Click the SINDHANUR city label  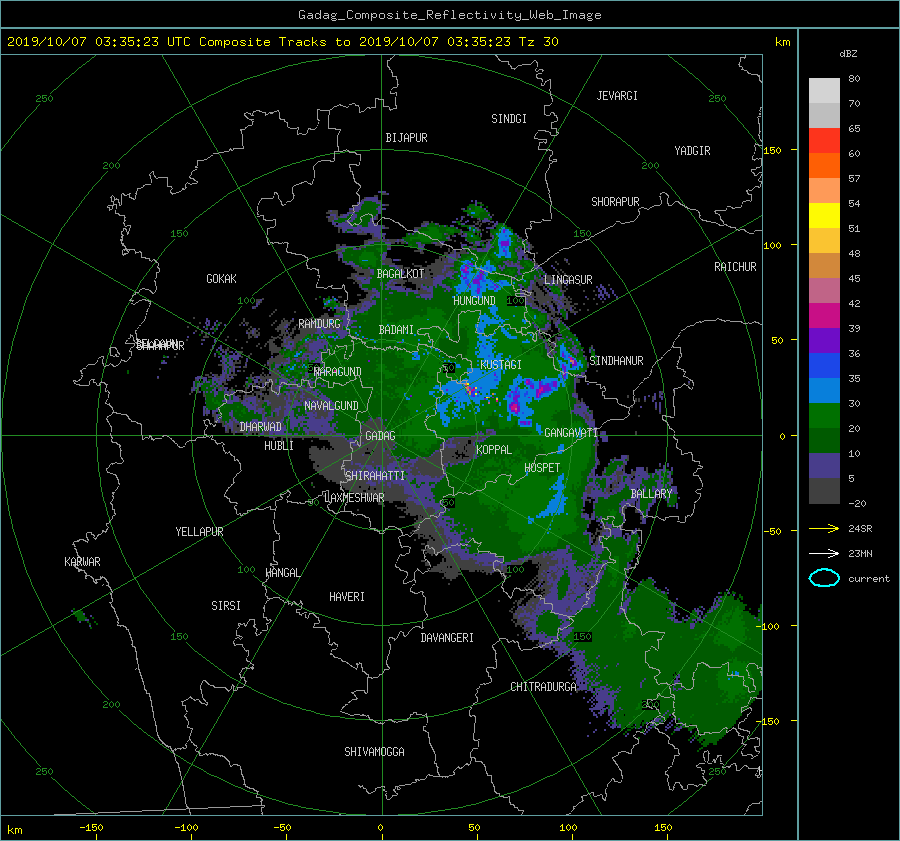tap(616, 361)
